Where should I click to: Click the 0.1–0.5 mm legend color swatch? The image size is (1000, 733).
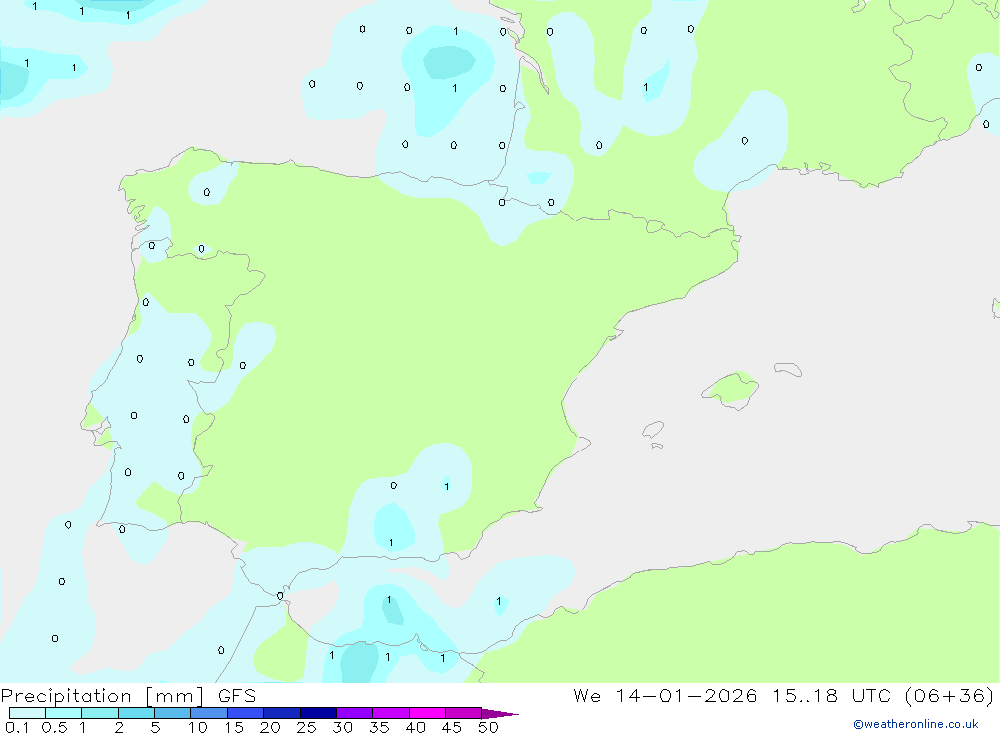click(x=27, y=713)
